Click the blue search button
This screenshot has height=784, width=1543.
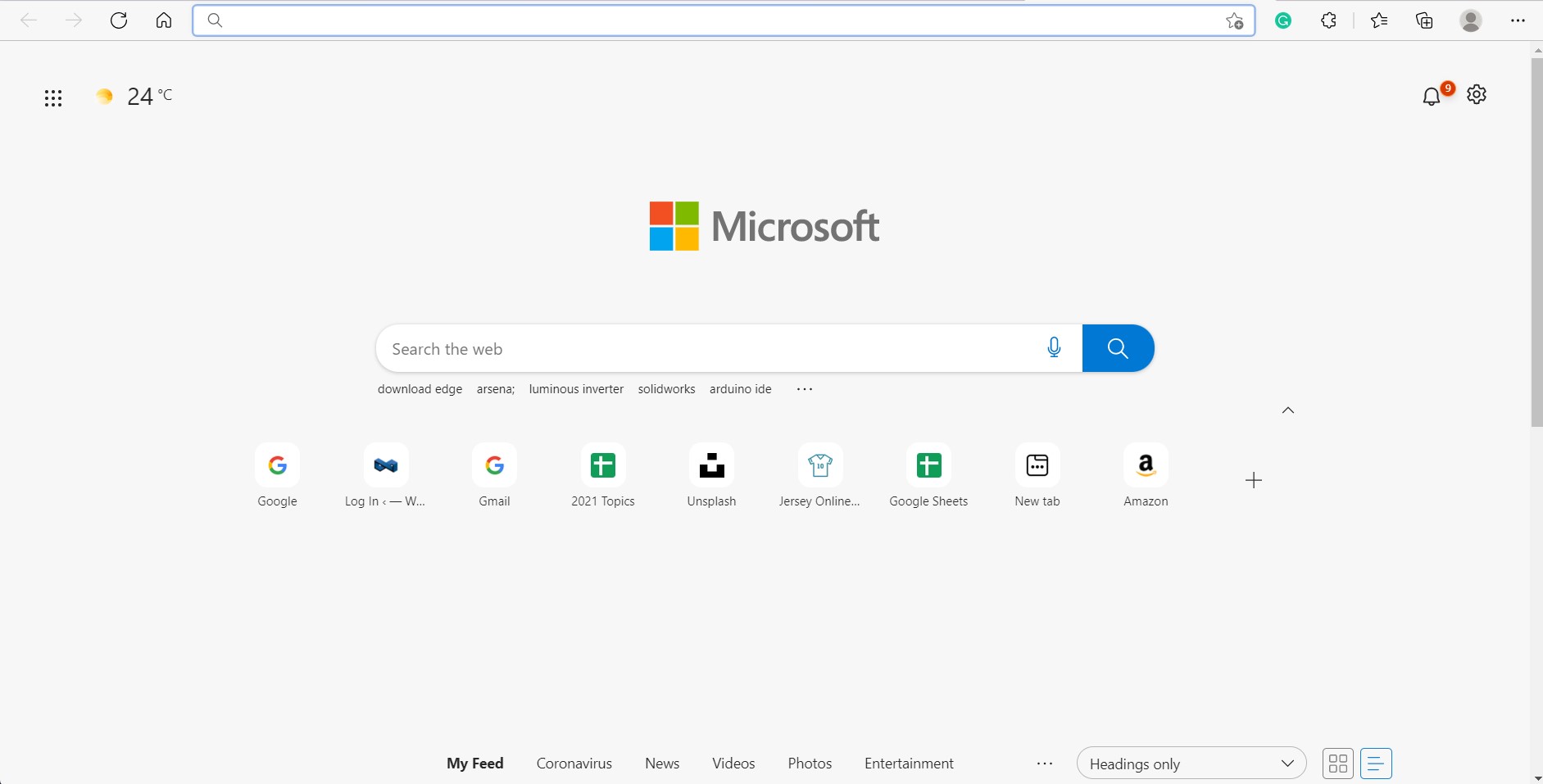(x=1118, y=348)
